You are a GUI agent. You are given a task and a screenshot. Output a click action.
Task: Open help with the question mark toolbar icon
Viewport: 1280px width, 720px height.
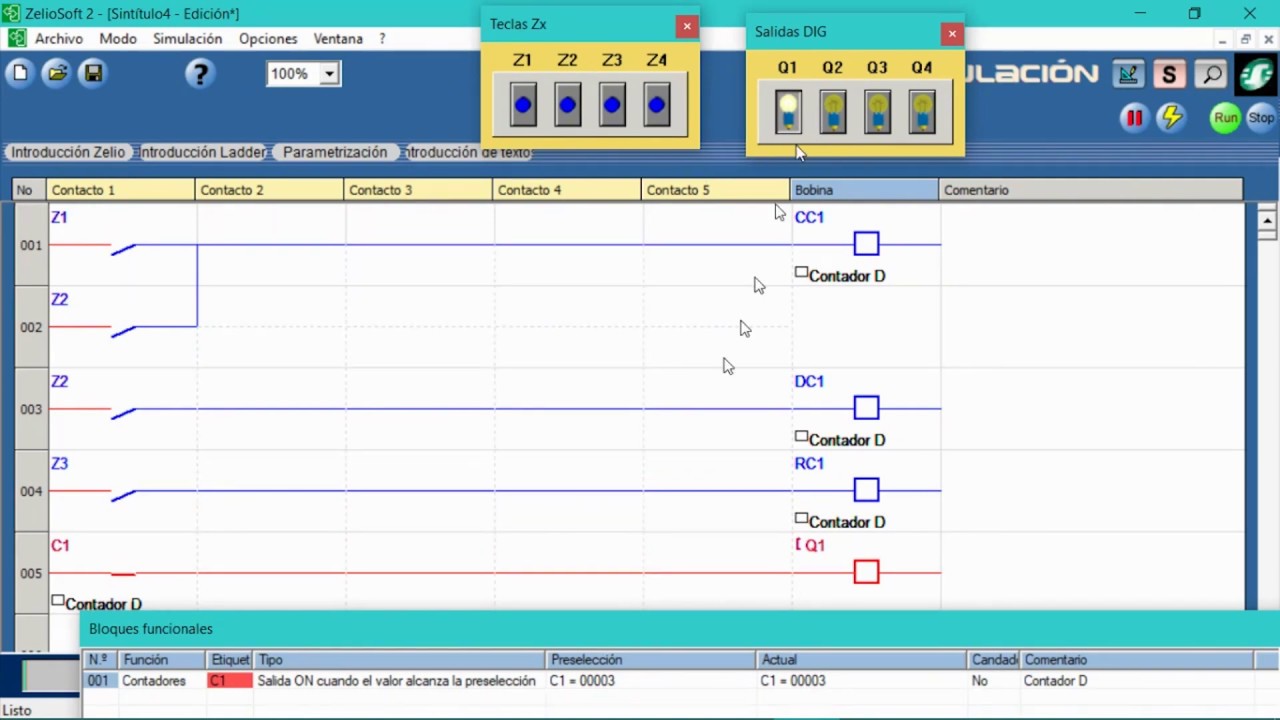[x=200, y=73]
